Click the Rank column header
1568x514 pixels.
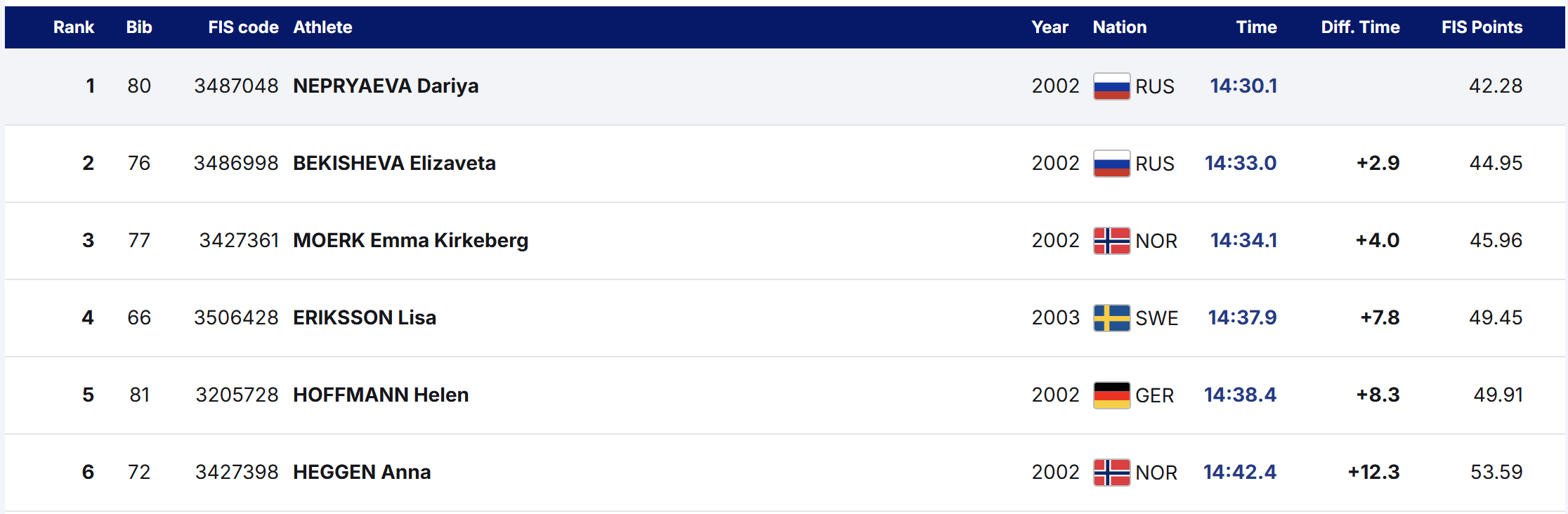(74, 27)
